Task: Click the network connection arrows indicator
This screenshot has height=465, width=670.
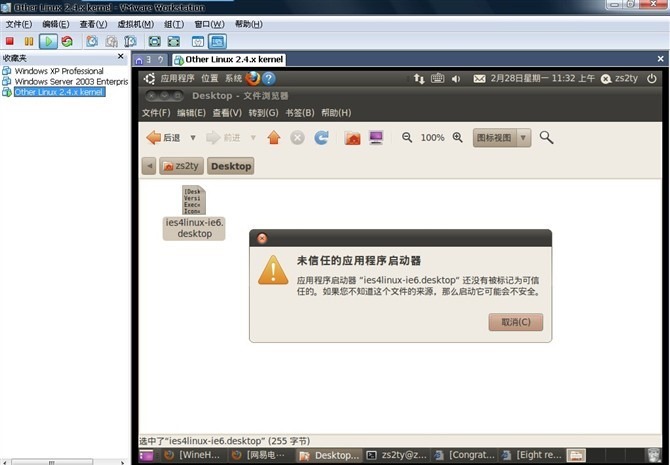Action: click(419, 79)
